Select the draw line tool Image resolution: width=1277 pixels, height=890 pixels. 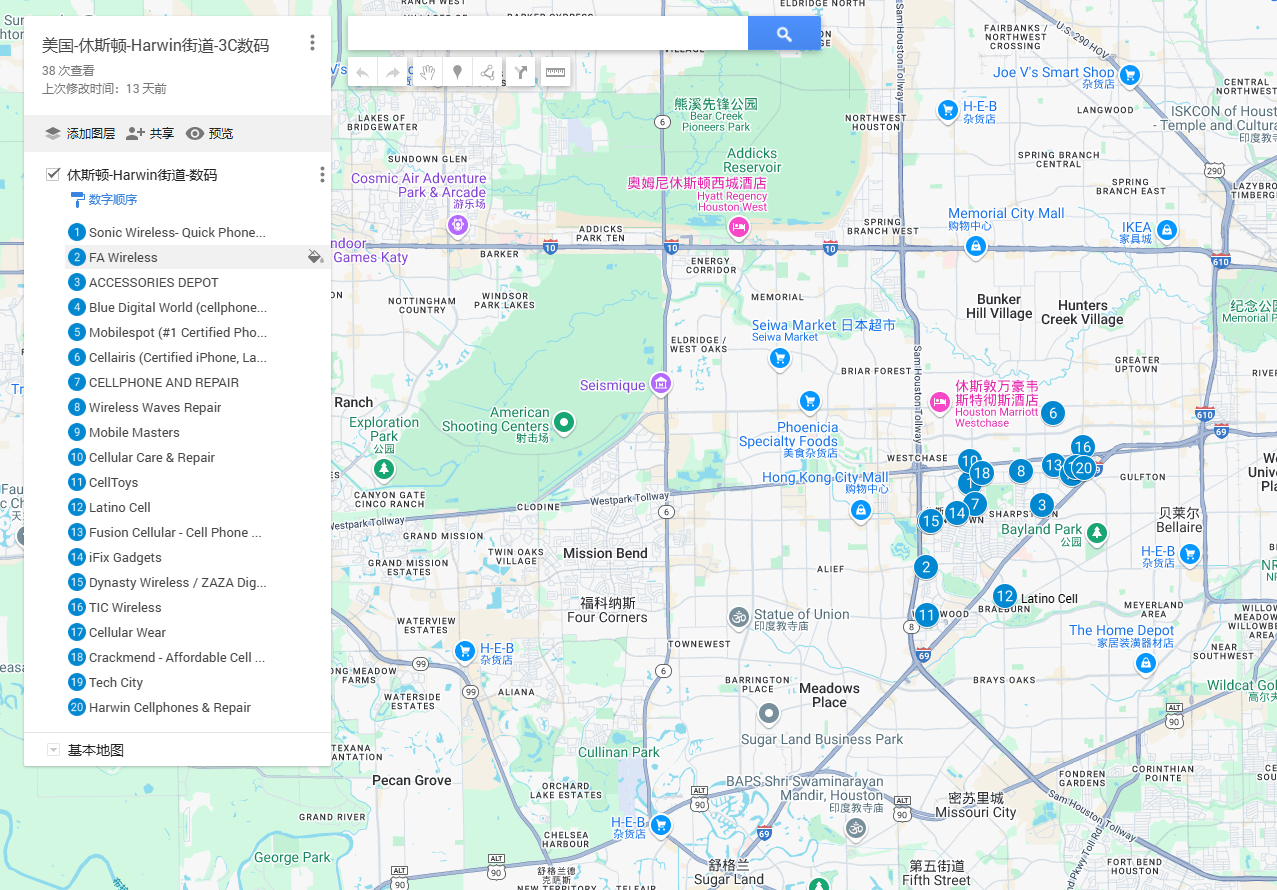(x=488, y=72)
